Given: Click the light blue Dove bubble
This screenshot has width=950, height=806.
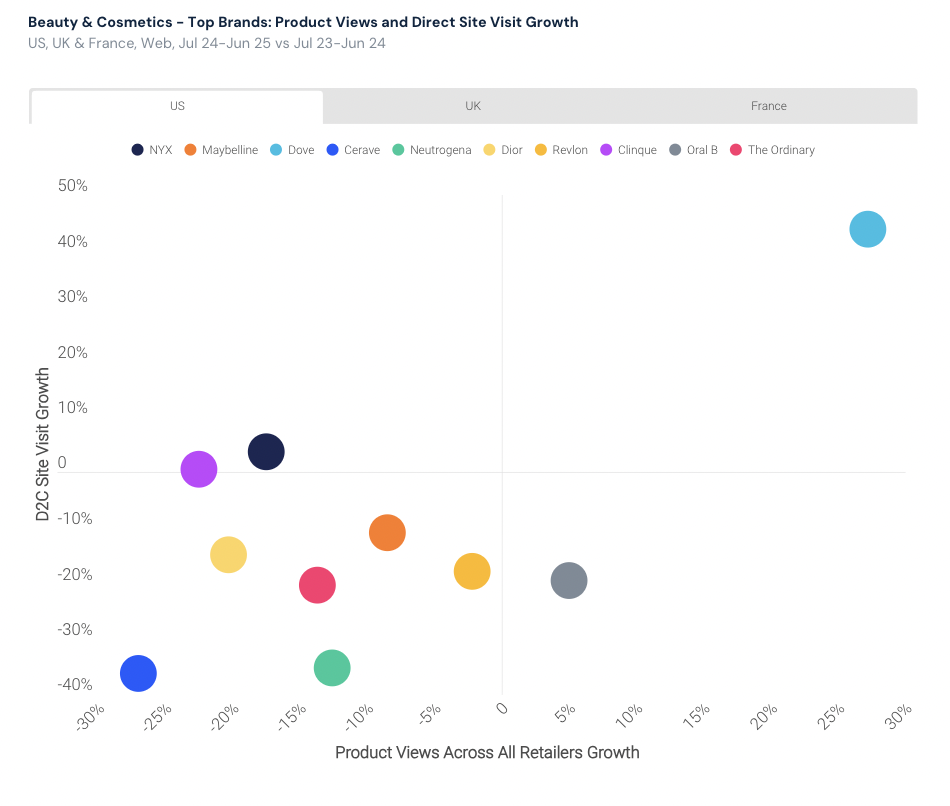Looking at the screenshot, I should (x=867, y=229).
